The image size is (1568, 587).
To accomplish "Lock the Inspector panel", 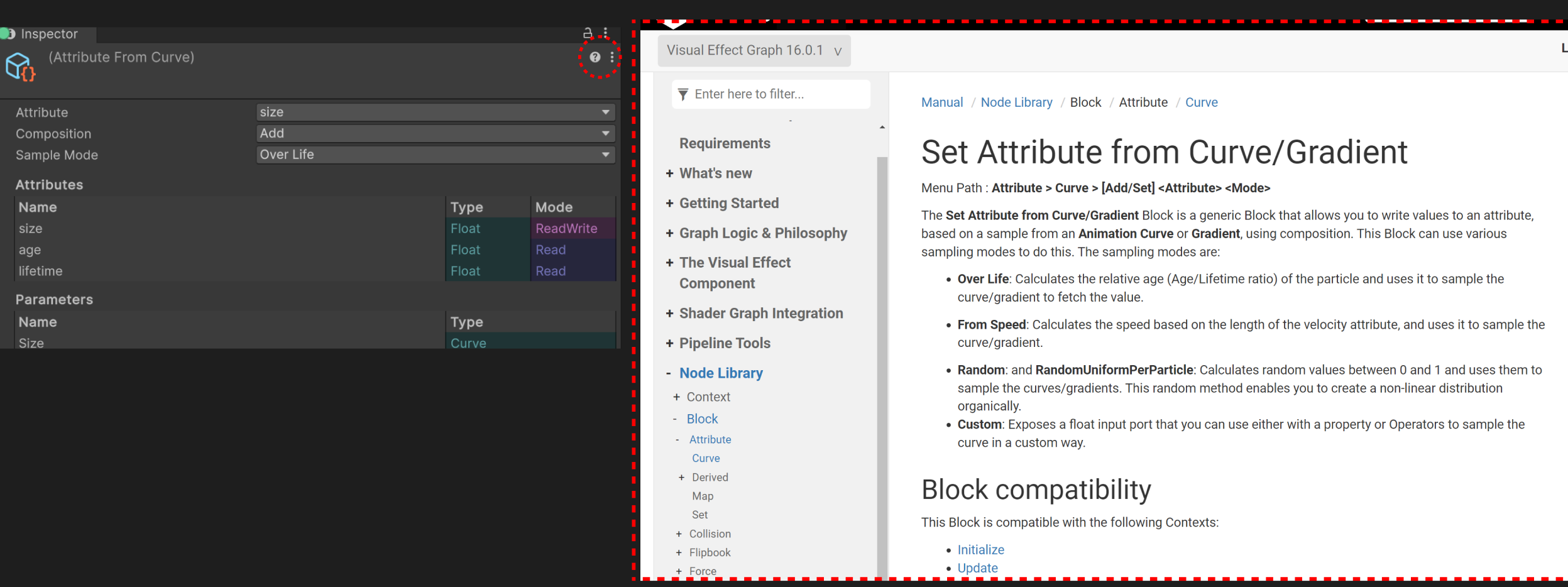I will click(588, 33).
